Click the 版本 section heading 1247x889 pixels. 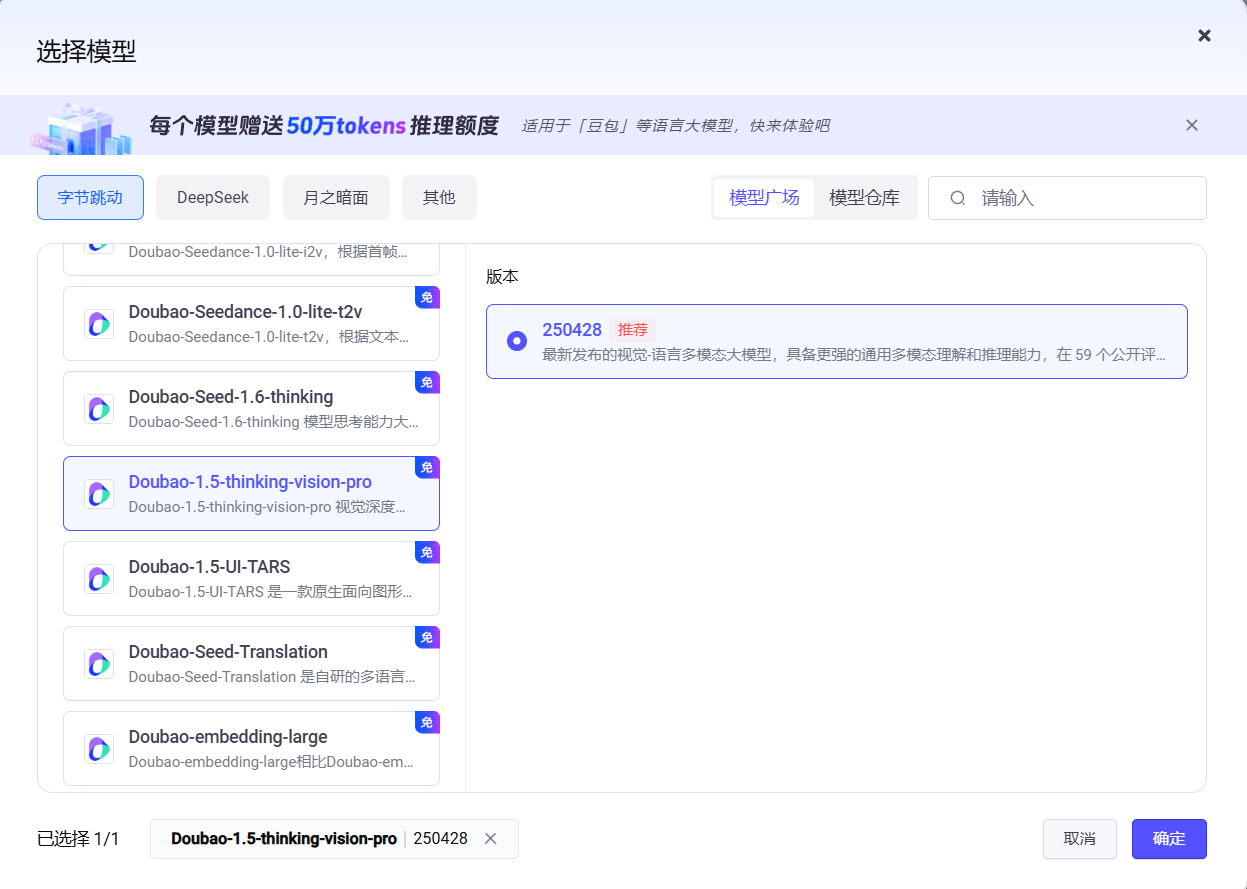click(502, 277)
